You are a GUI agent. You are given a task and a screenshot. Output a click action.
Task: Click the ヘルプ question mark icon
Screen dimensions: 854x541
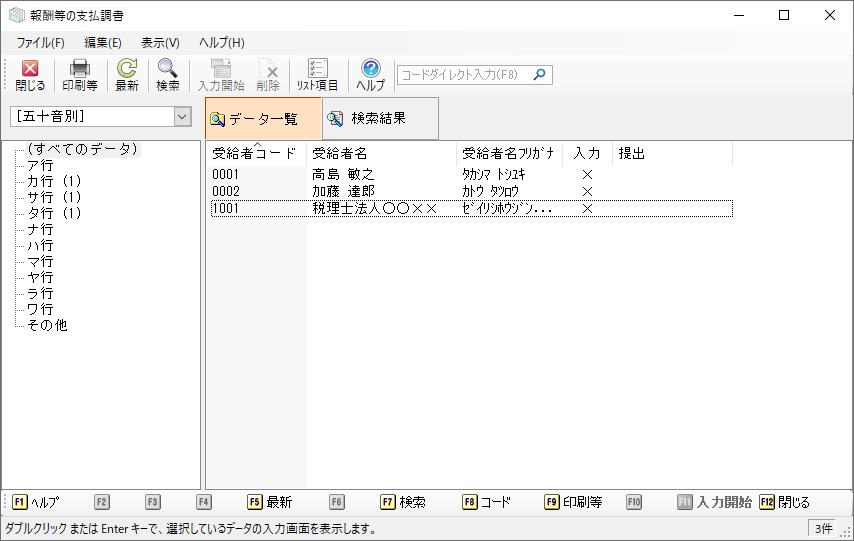point(371,75)
